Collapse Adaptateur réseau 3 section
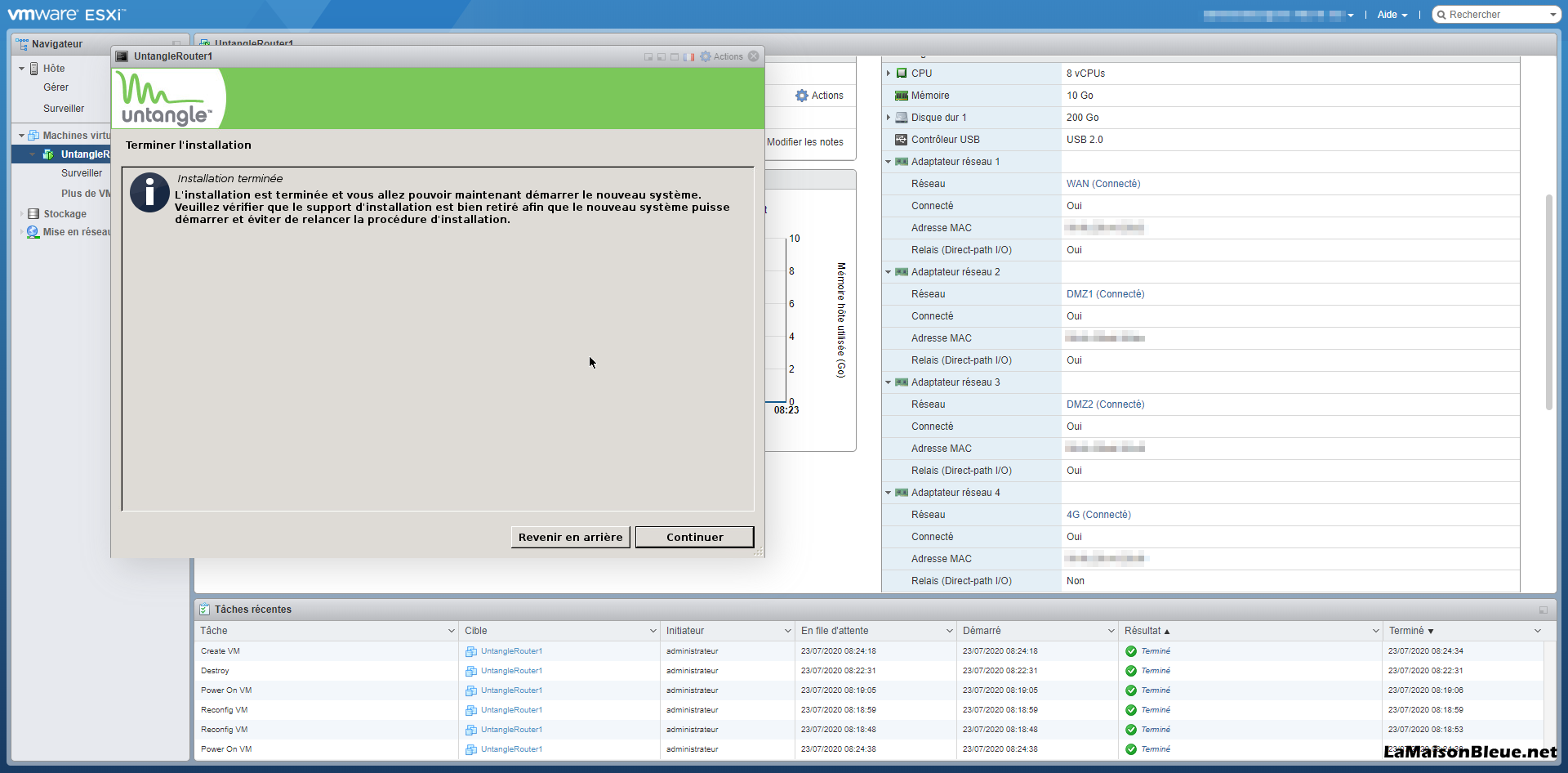 [x=889, y=382]
